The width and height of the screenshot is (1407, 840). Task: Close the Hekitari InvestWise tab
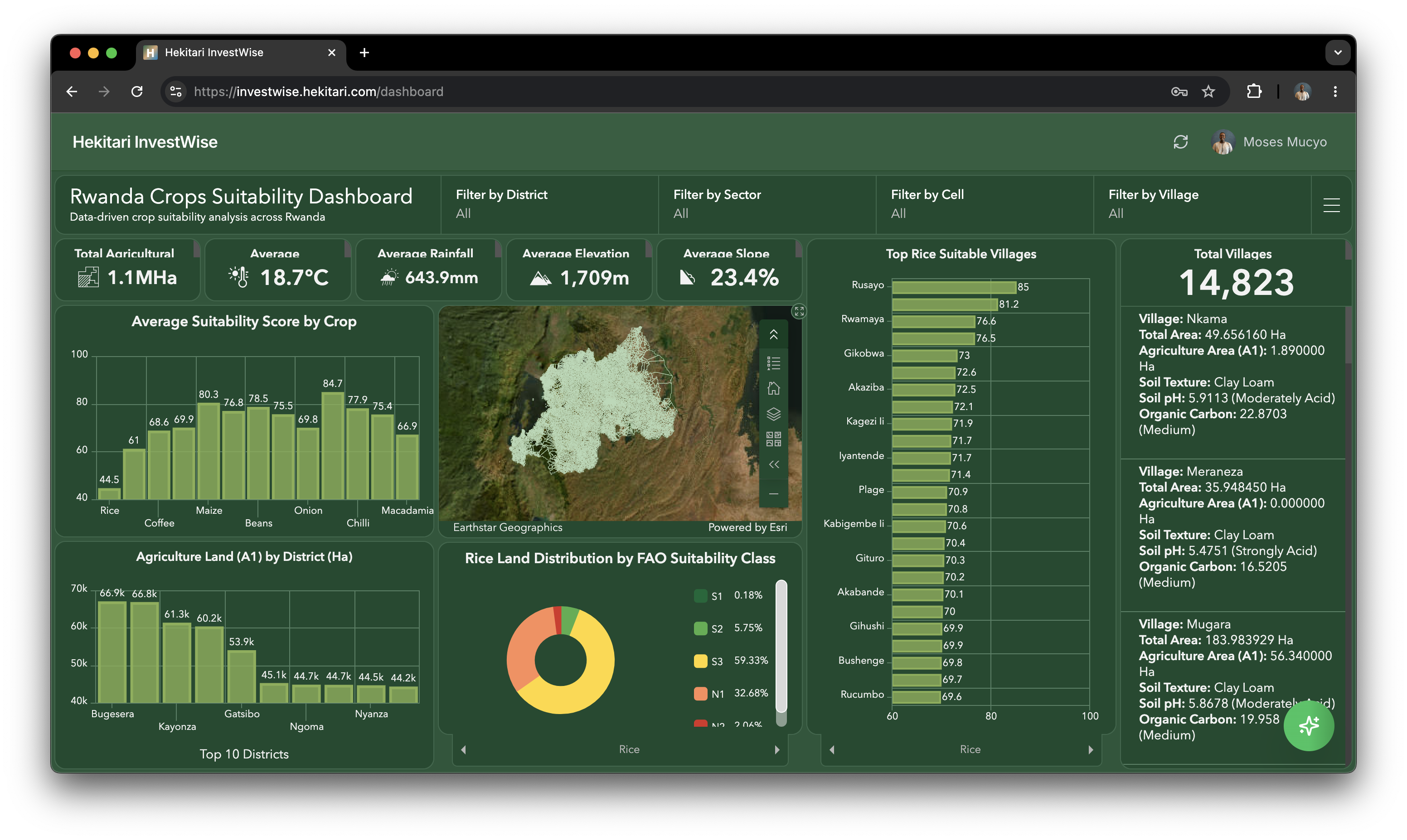pyautogui.click(x=332, y=53)
